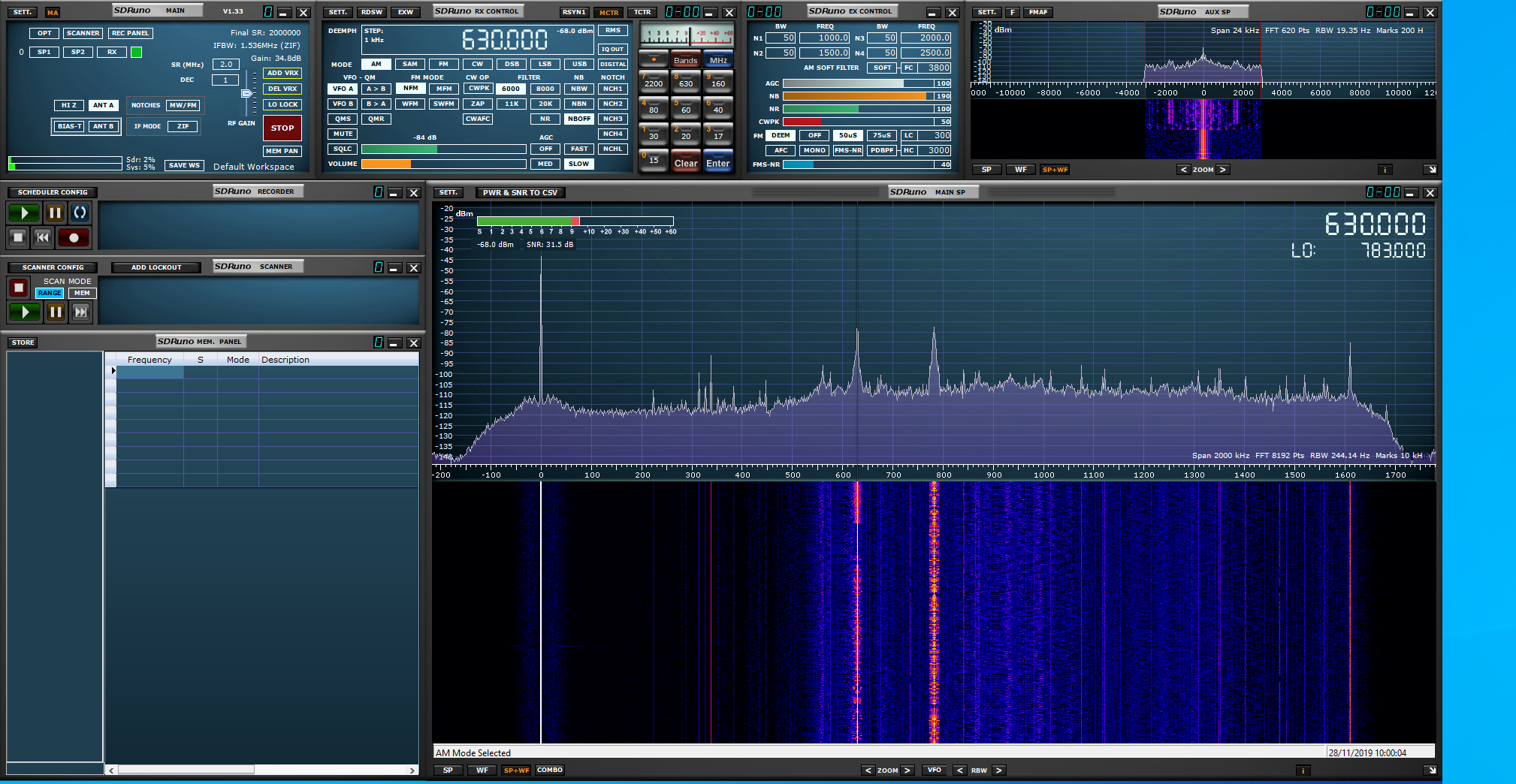Zoom in on the Aux SP spectrum
Image resolution: width=1516 pixels, height=784 pixels.
(1223, 170)
